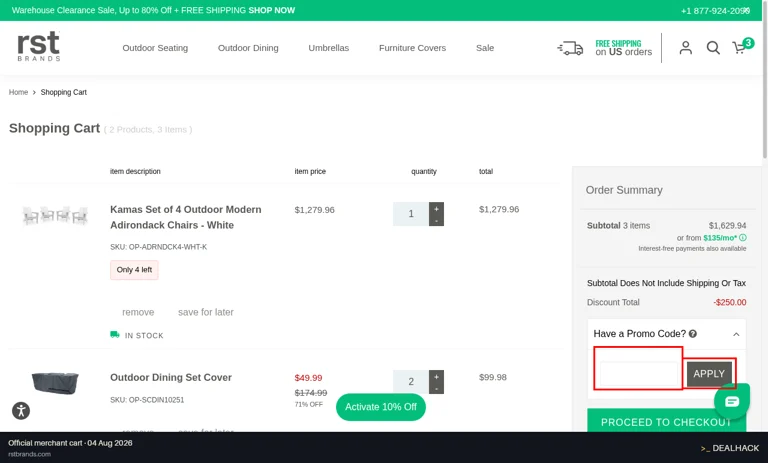
Task: Open the Sale menu
Action: click(485, 48)
